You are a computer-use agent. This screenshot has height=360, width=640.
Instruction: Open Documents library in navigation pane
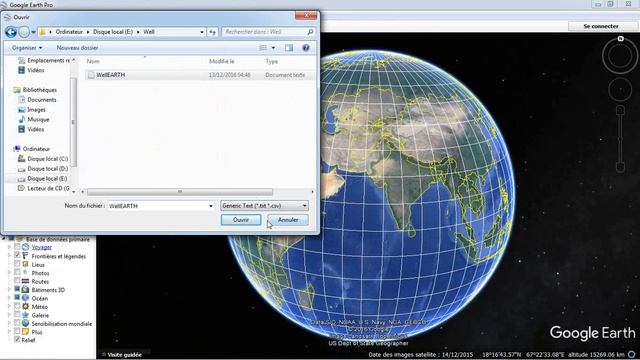click(x=37, y=100)
